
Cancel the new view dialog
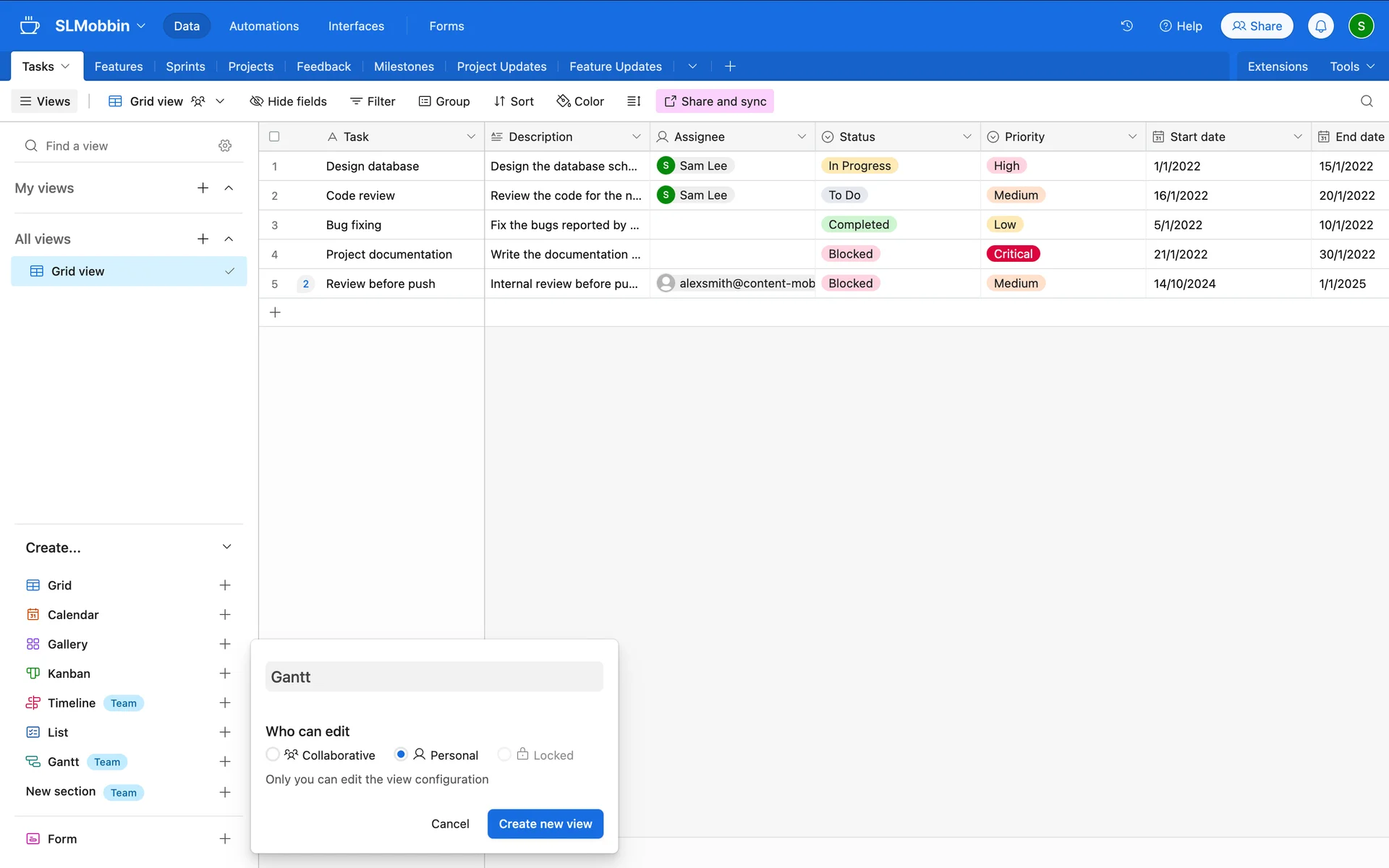[450, 824]
